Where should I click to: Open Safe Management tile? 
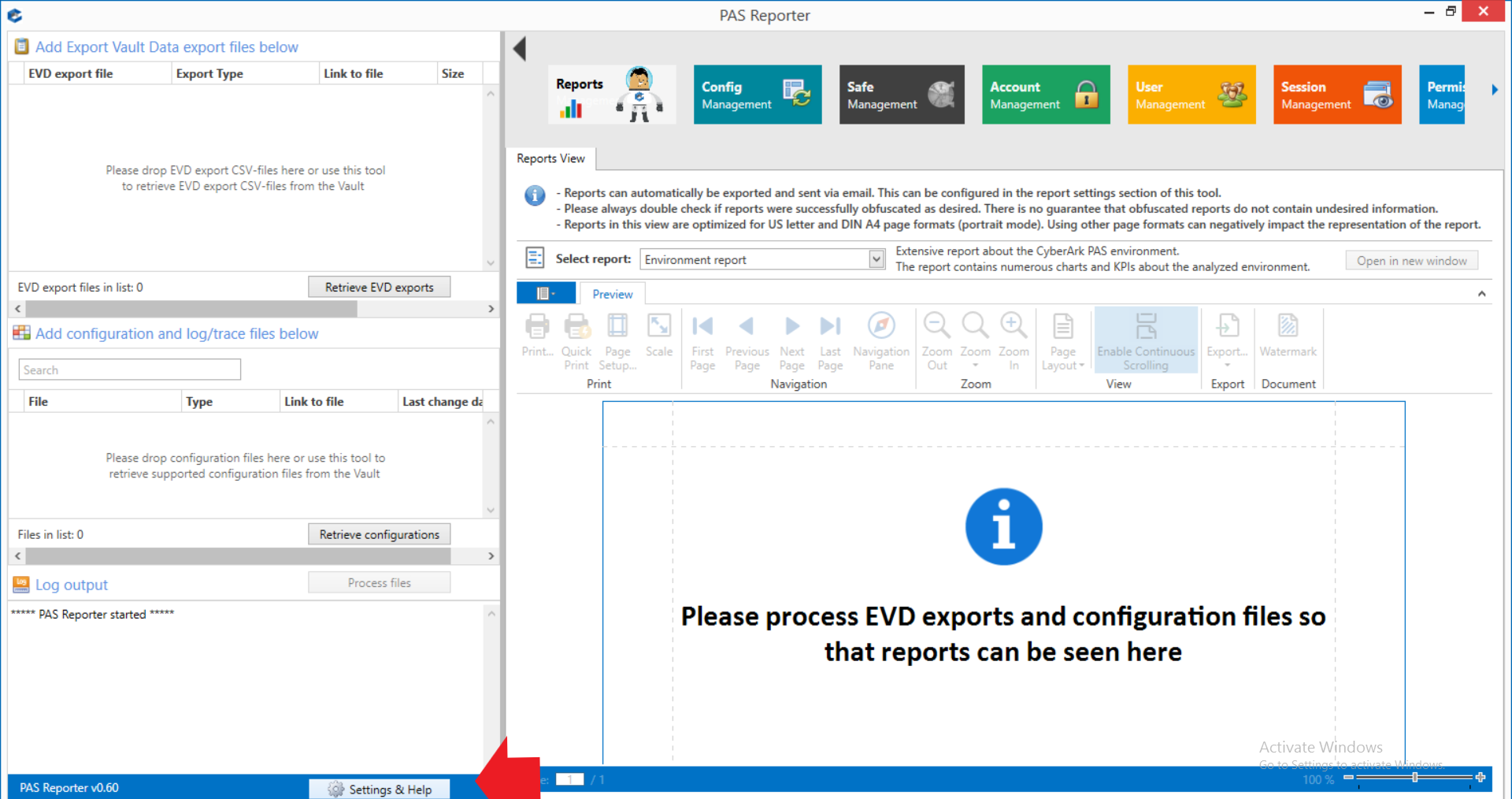pyautogui.click(x=902, y=95)
